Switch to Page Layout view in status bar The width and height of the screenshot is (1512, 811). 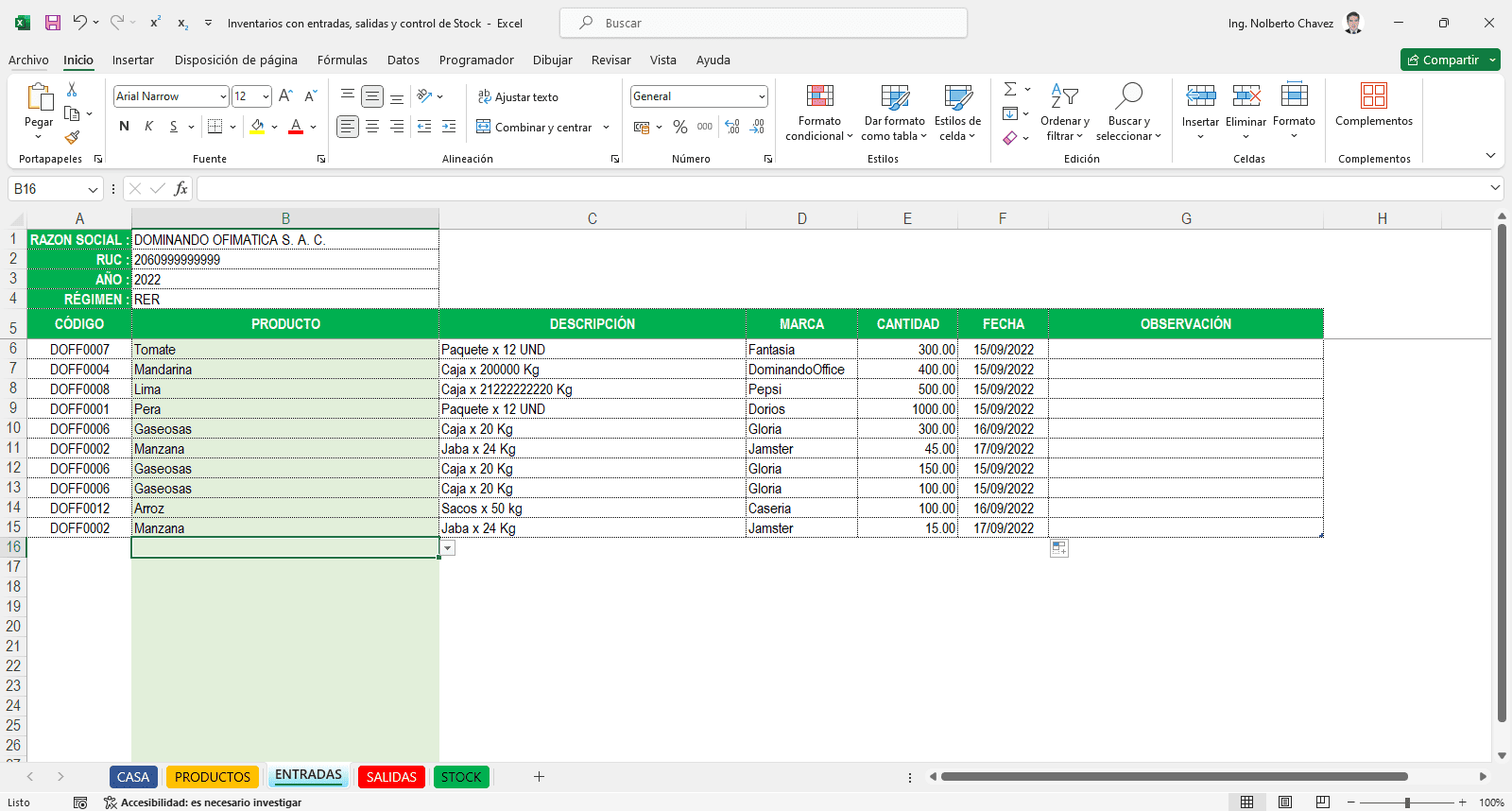click(1285, 802)
